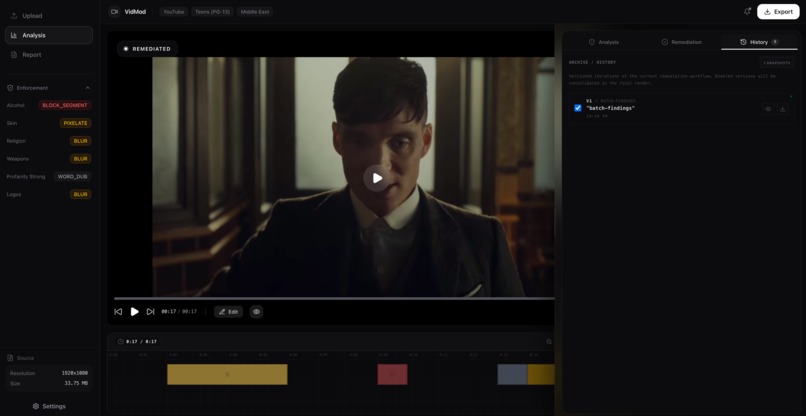Click the VidMod camera logo icon
This screenshot has height=416, width=806.
(x=114, y=12)
